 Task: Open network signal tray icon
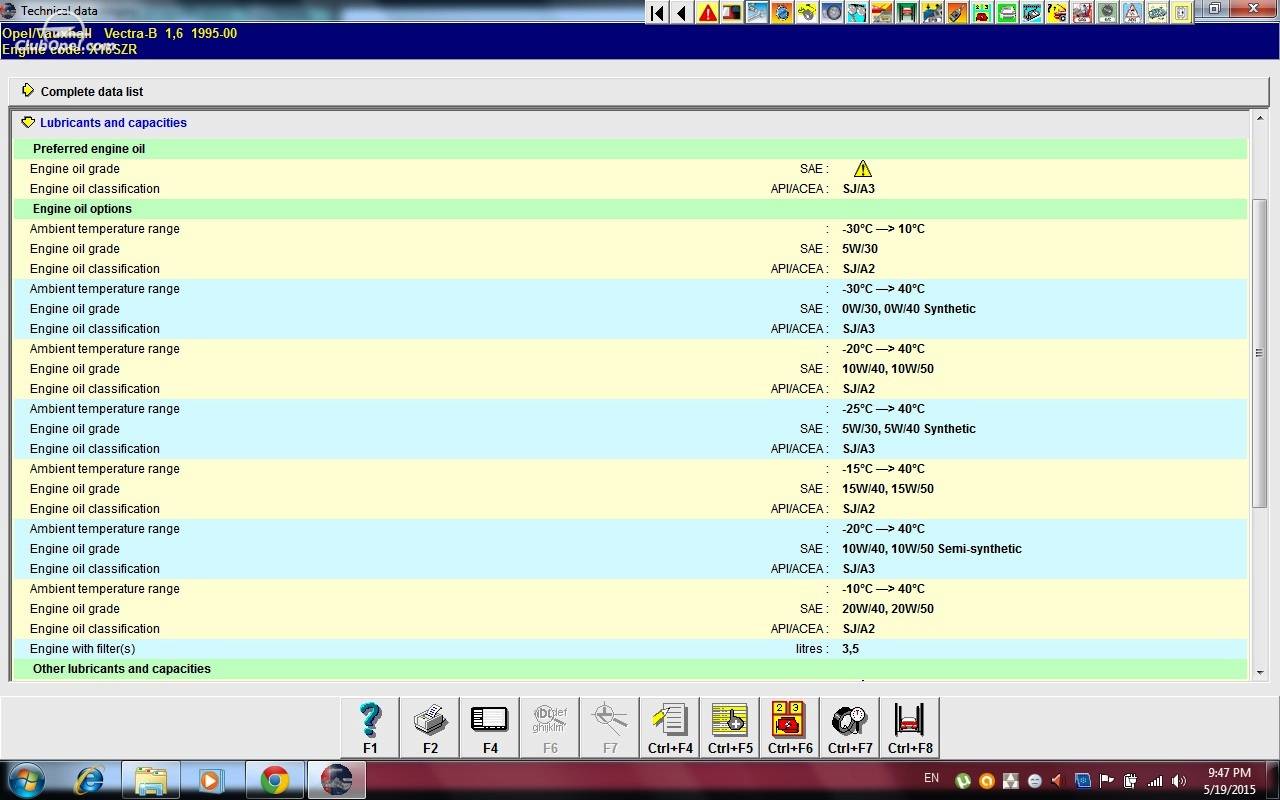(x=1155, y=781)
